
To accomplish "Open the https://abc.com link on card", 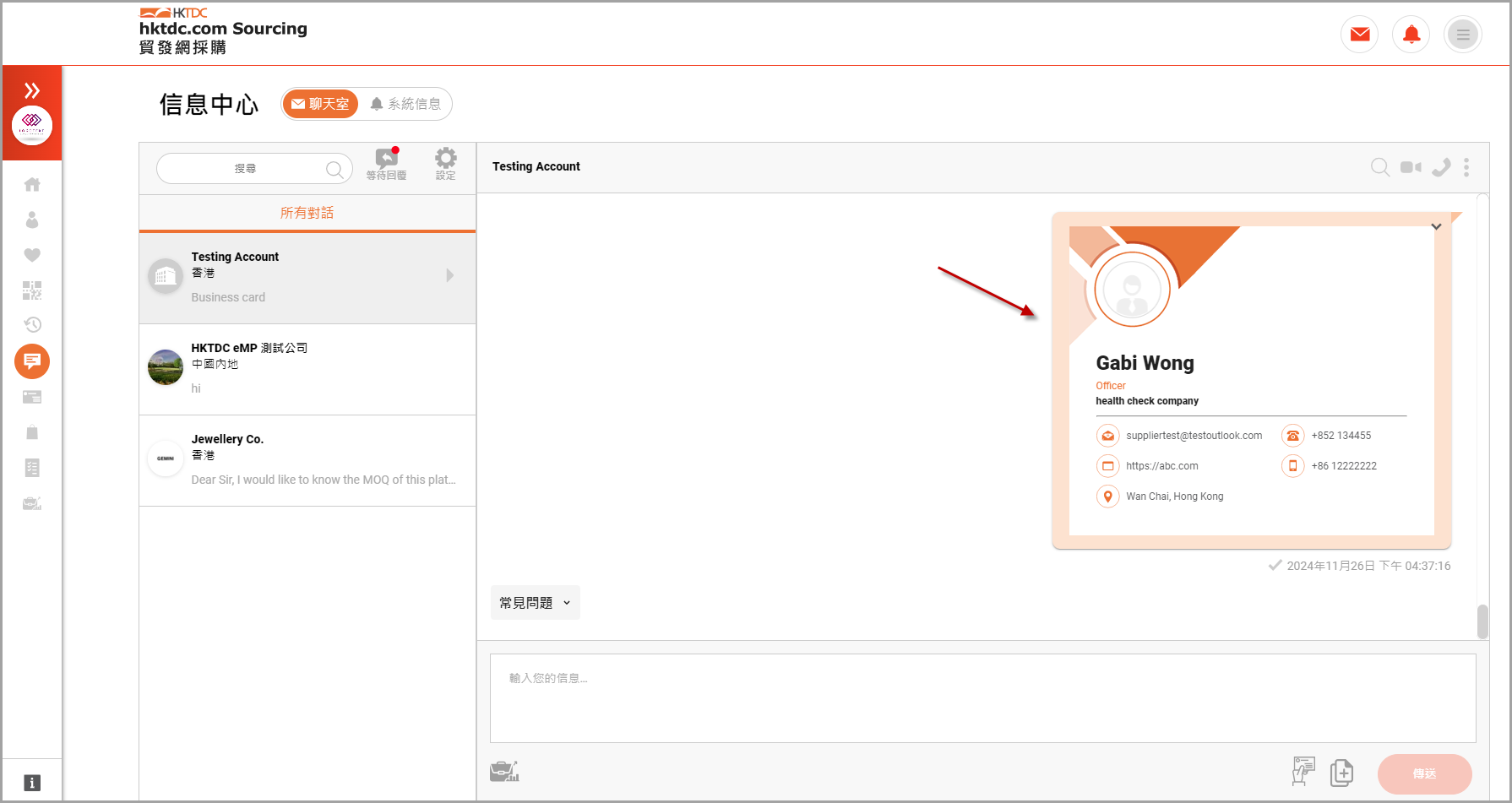I will pyautogui.click(x=1161, y=466).
